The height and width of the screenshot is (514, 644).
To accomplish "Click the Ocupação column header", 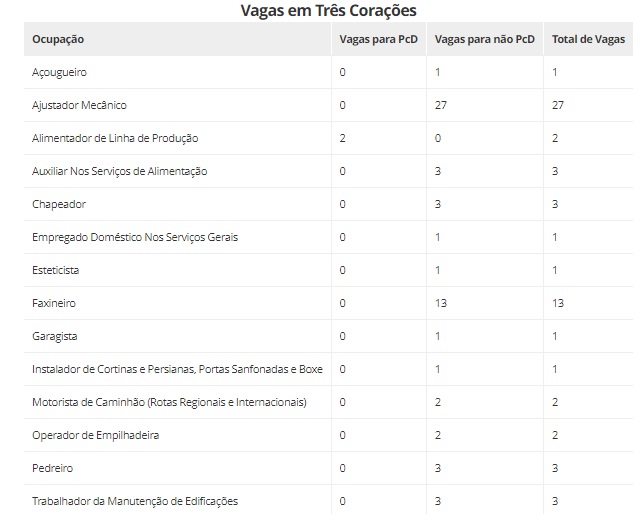I will [x=58, y=39].
